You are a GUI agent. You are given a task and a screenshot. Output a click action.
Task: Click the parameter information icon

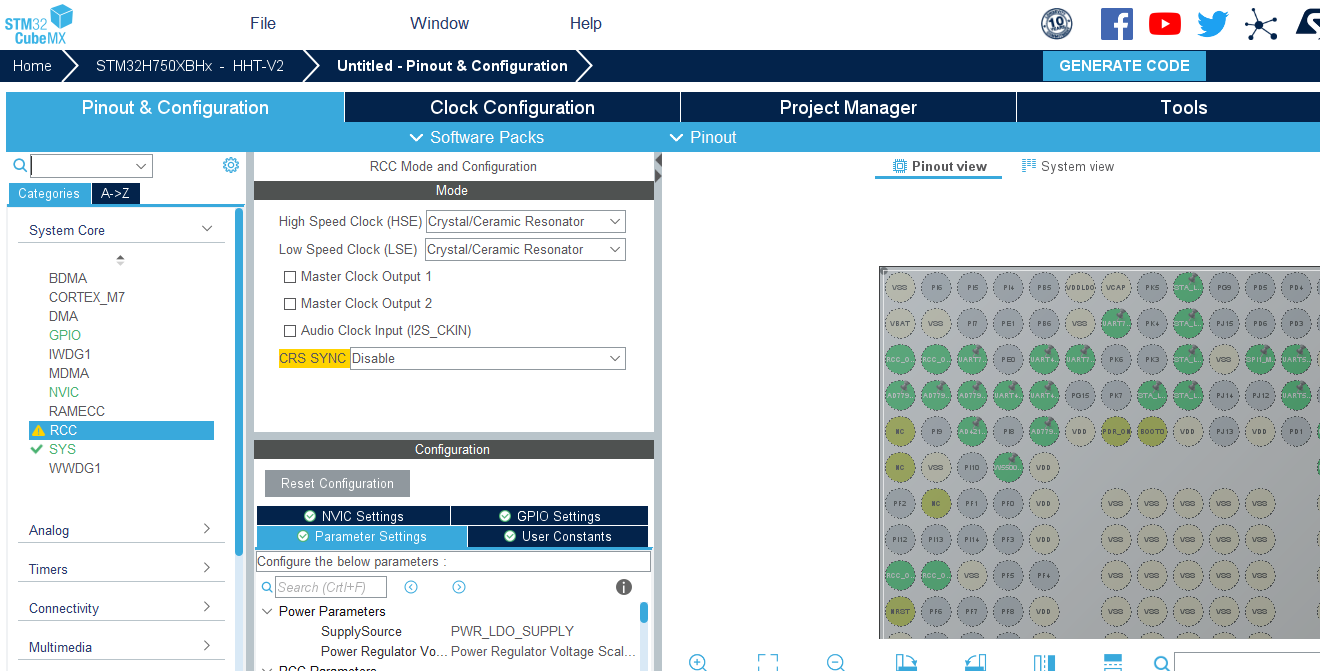[623, 587]
